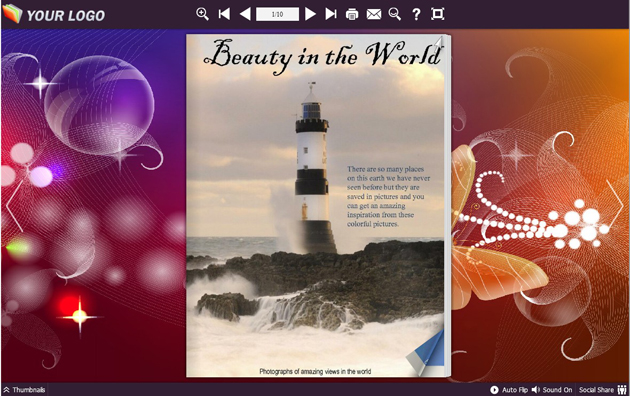Jump to the first page
The image size is (630, 396).
(x=224, y=14)
